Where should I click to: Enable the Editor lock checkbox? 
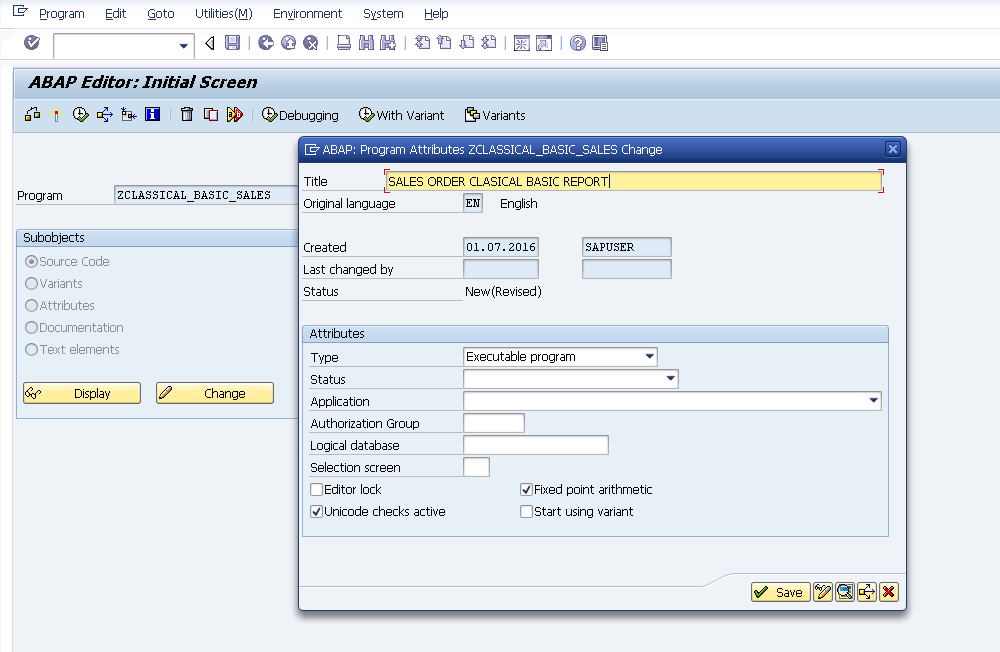coord(316,489)
